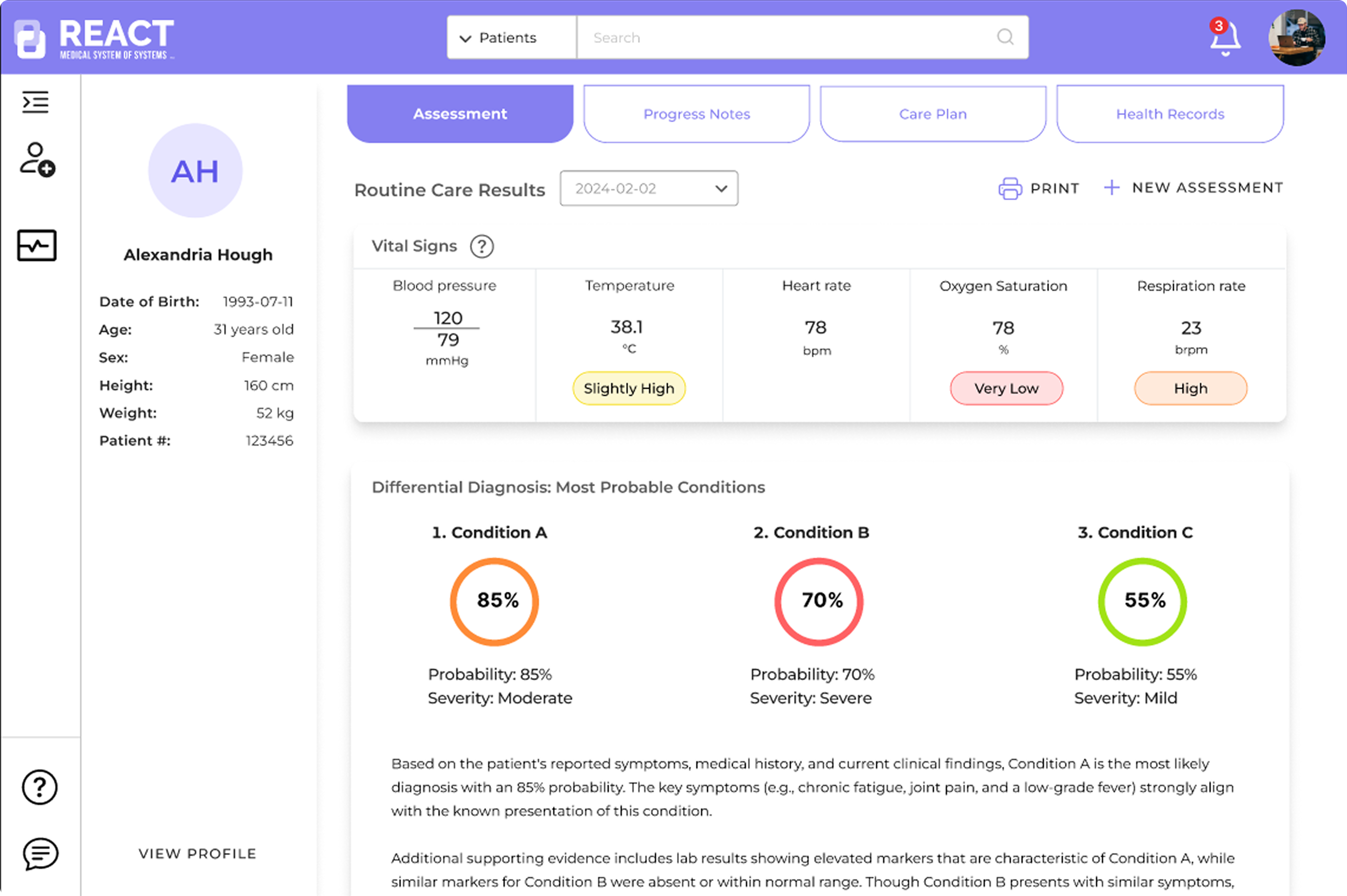Image resolution: width=1347 pixels, height=896 pixels.
Task: Open notifications bell with 3 alerts
Action: [x=1225, y=38]
